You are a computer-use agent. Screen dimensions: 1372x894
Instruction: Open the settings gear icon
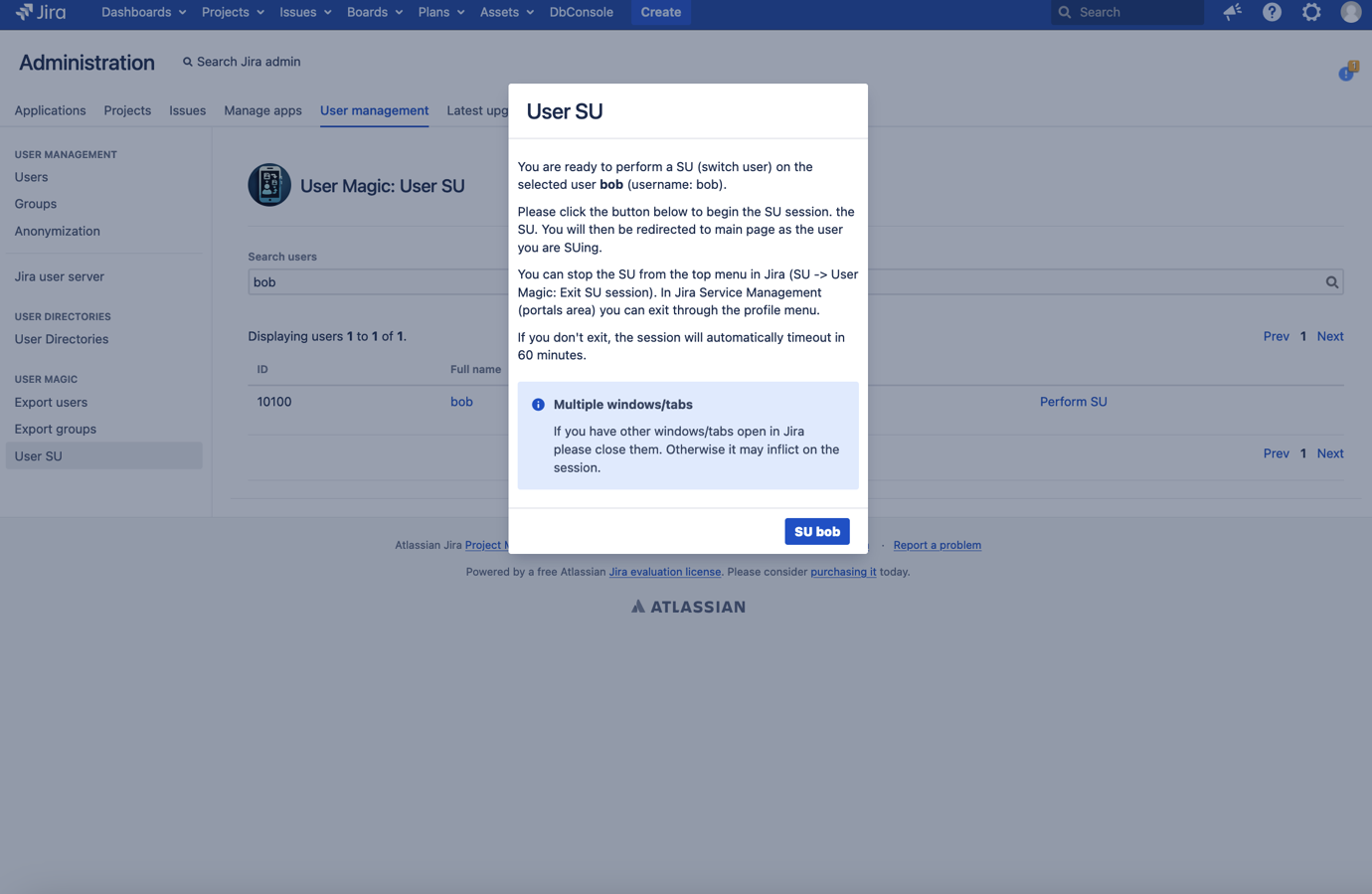[1311, 12]
